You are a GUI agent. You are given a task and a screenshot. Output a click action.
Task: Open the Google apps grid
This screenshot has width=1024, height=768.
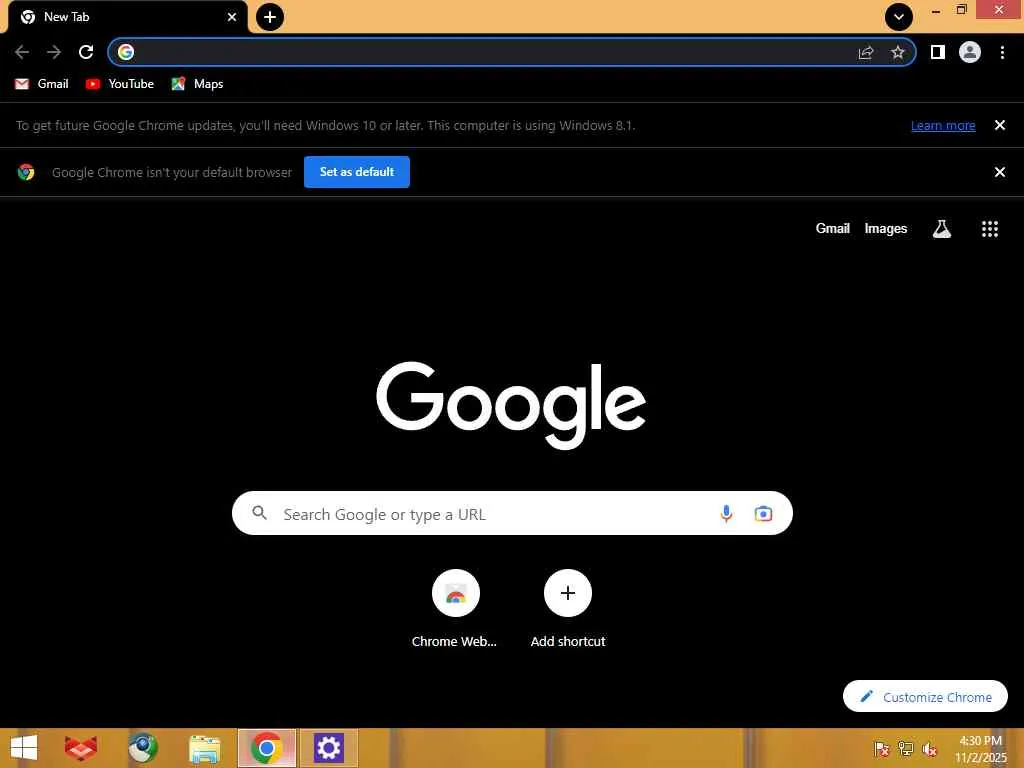[x=990, y=229]
